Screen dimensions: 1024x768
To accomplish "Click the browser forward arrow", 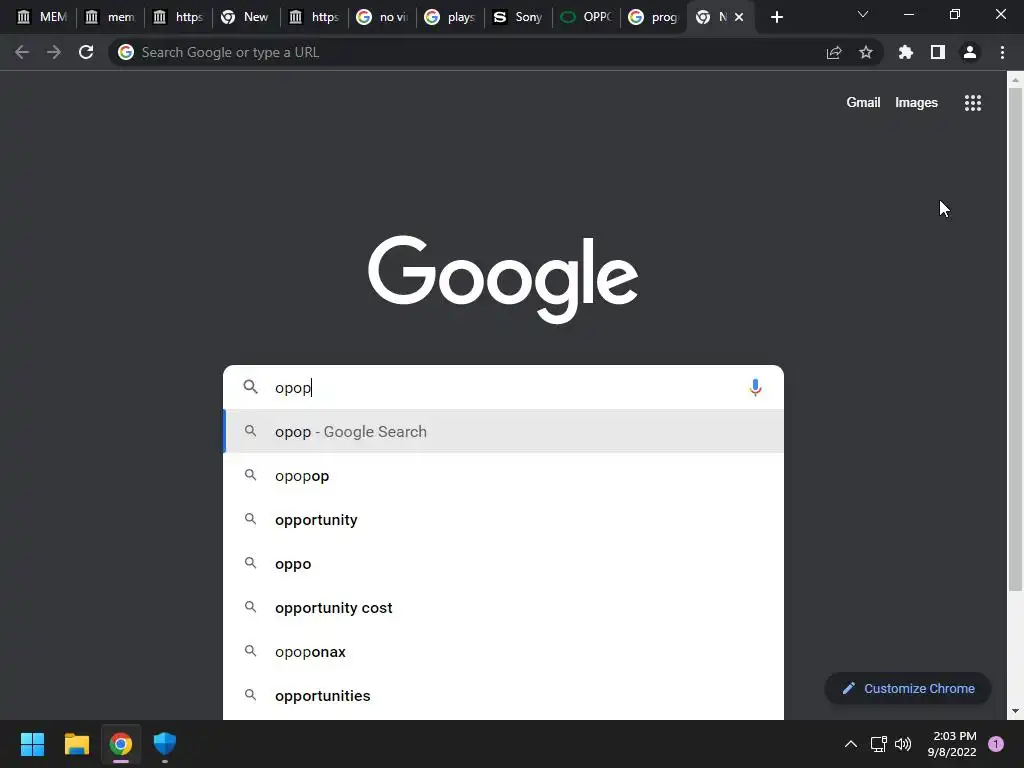I will click(x=54, y=52).
